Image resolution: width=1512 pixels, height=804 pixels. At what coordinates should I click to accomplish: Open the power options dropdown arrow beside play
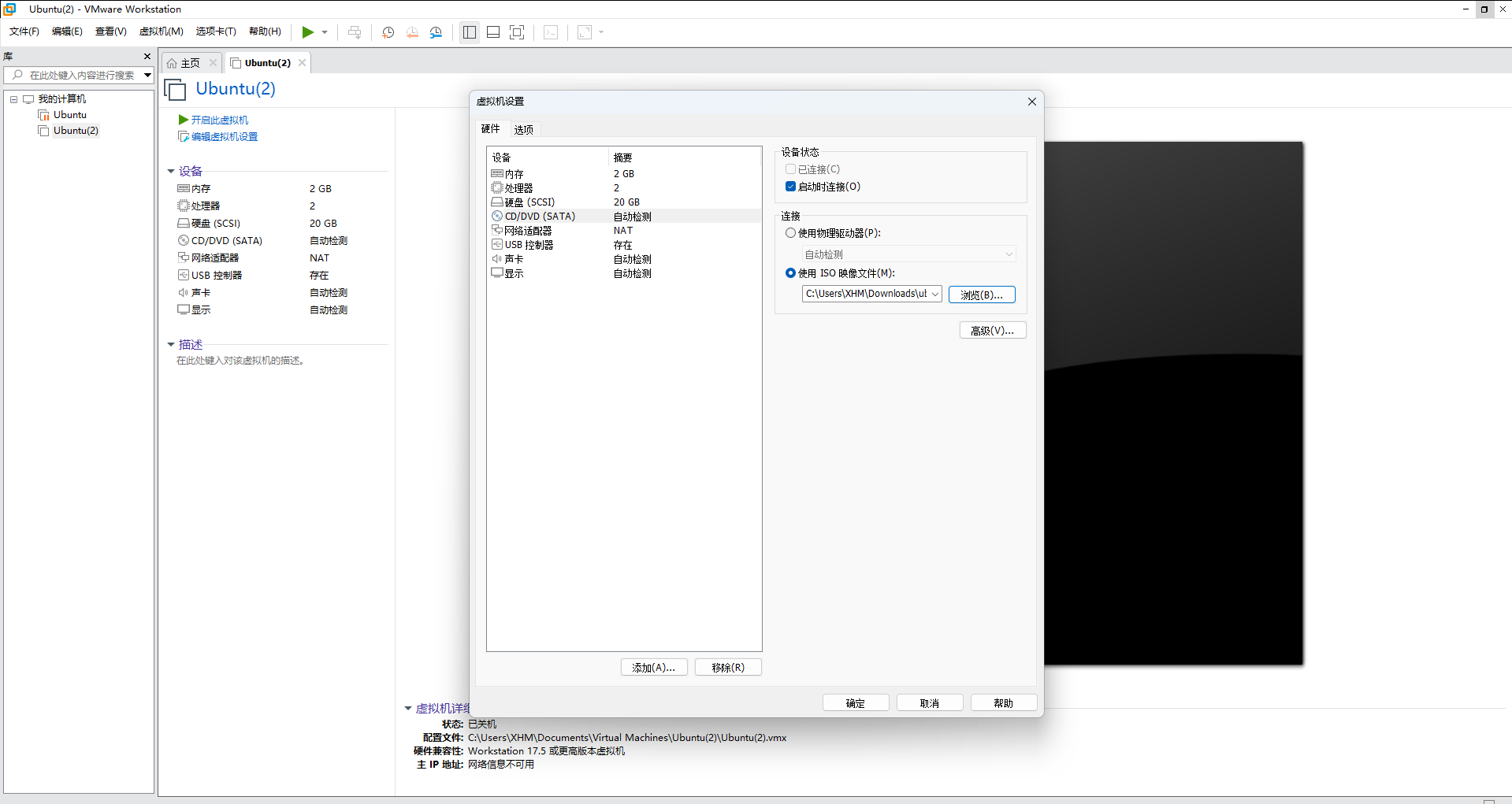pyautogui.click(x=325, y=32)
